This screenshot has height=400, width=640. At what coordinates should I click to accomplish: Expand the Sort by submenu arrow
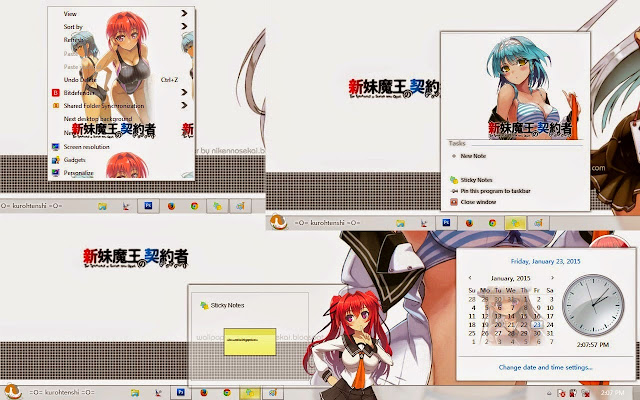184,27
